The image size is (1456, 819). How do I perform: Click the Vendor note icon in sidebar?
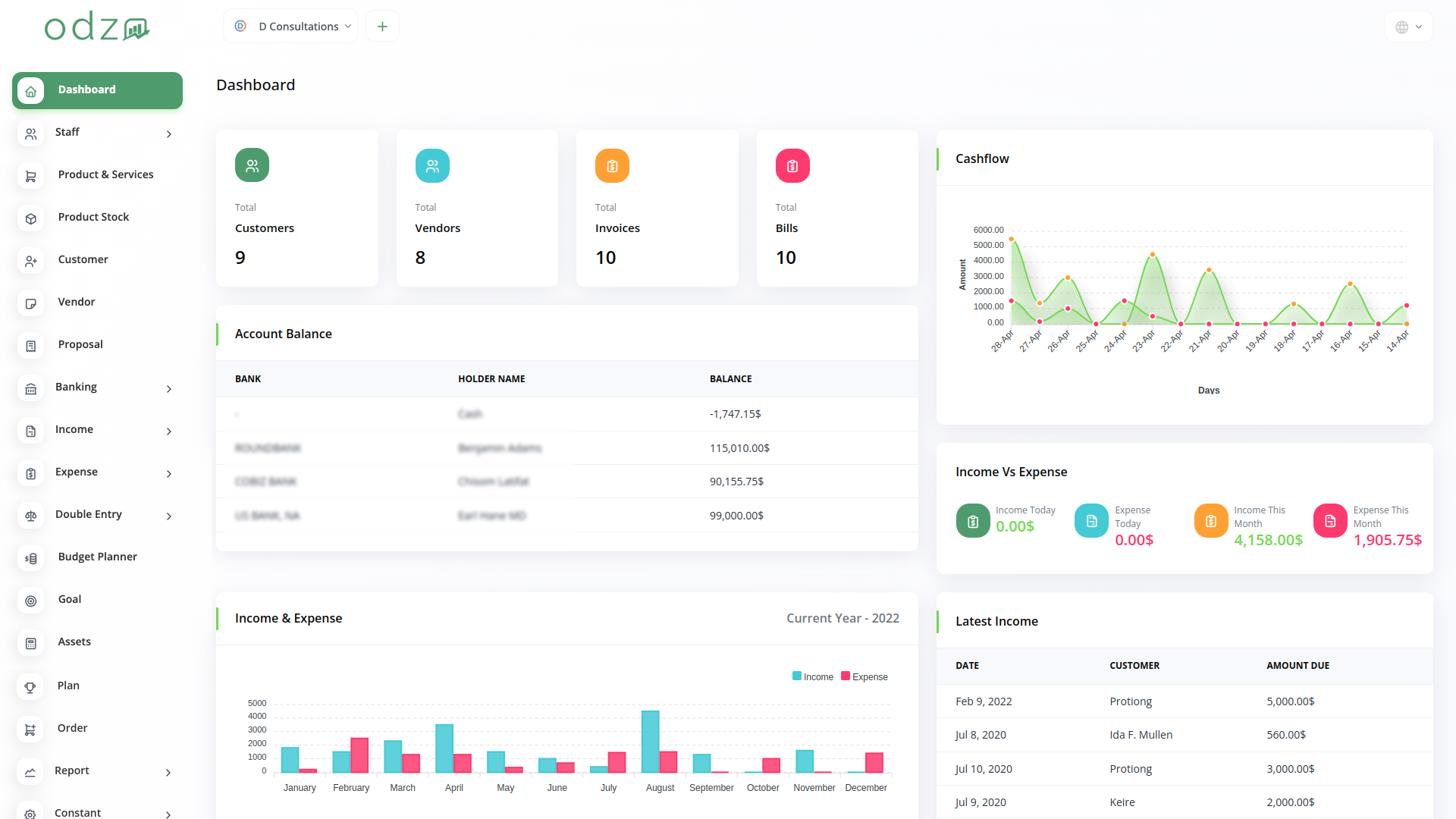pos(30,303)
